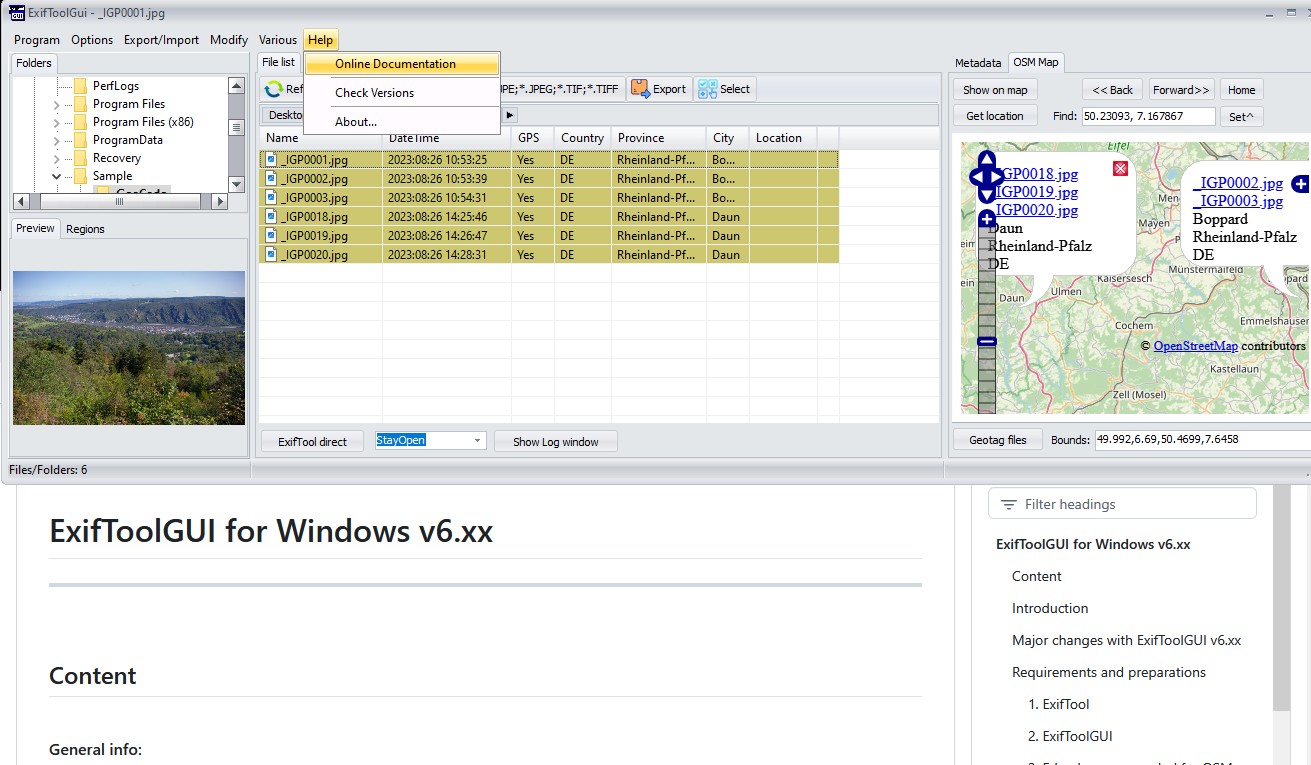The height and width of the screenshot is (765, 1311).
Task: Click the Filter headings search box
Action: pyautogui.click(x=1122, y=504)
